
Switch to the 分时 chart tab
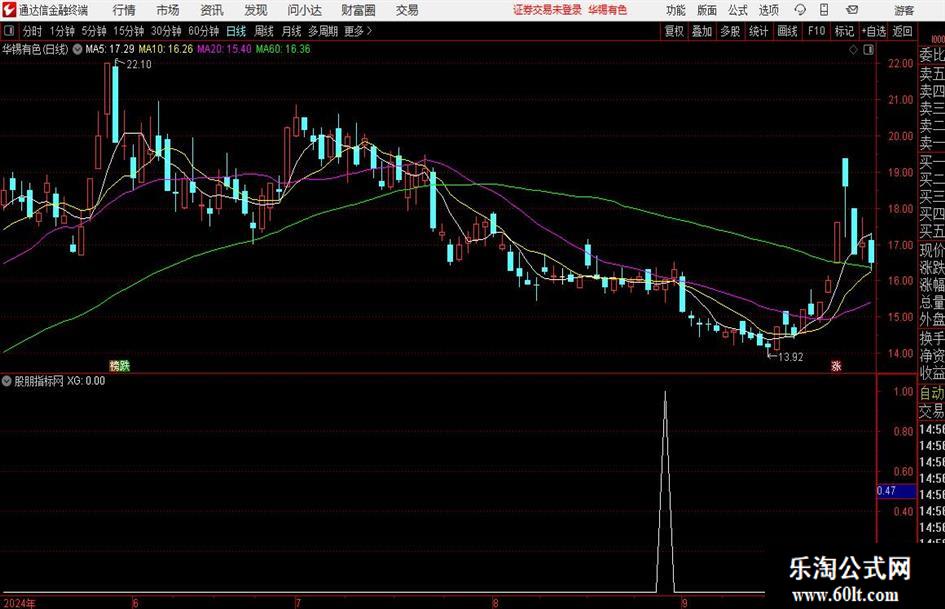33,31
